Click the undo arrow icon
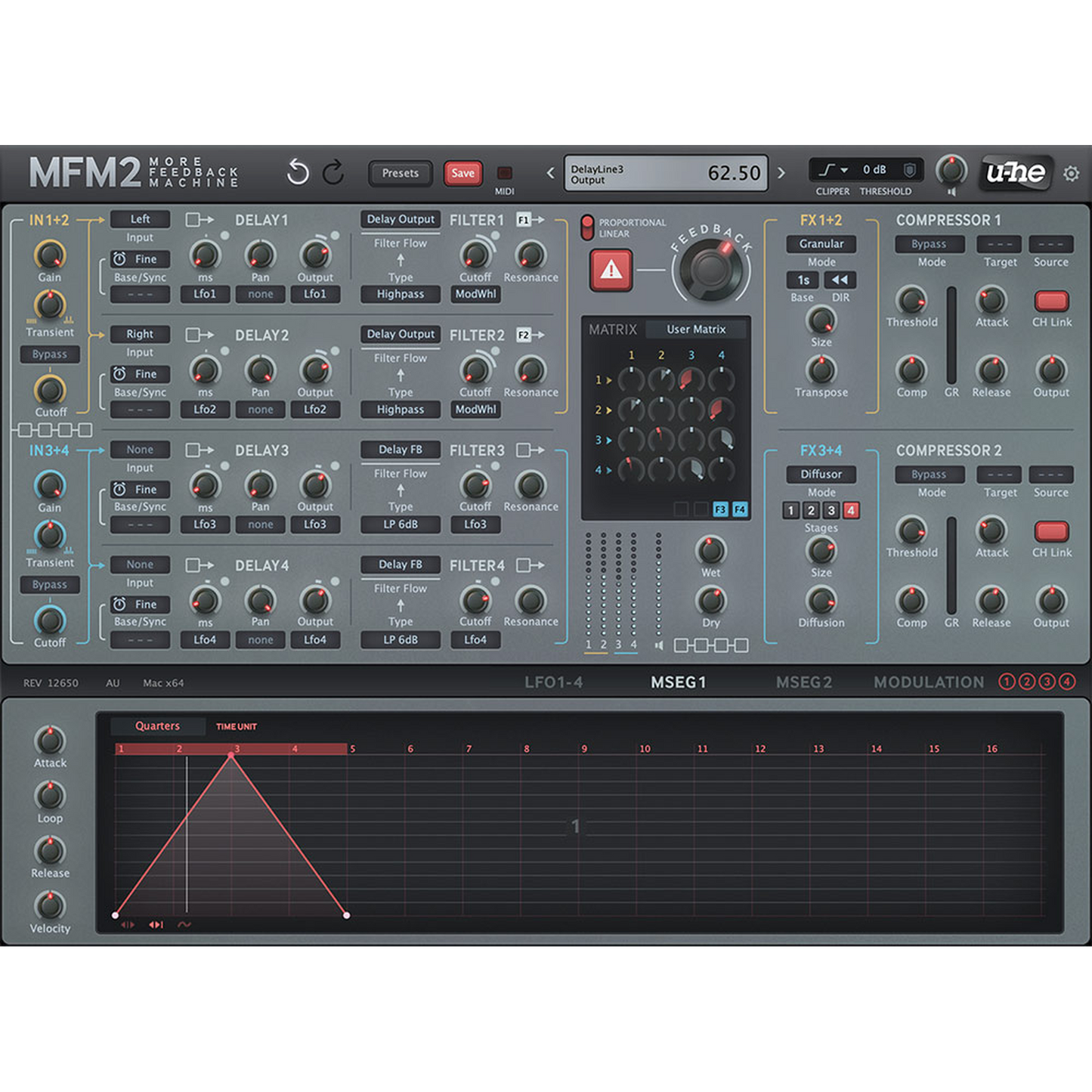This screenshot has height=1092, width=1092. click(x=298, y=173)
